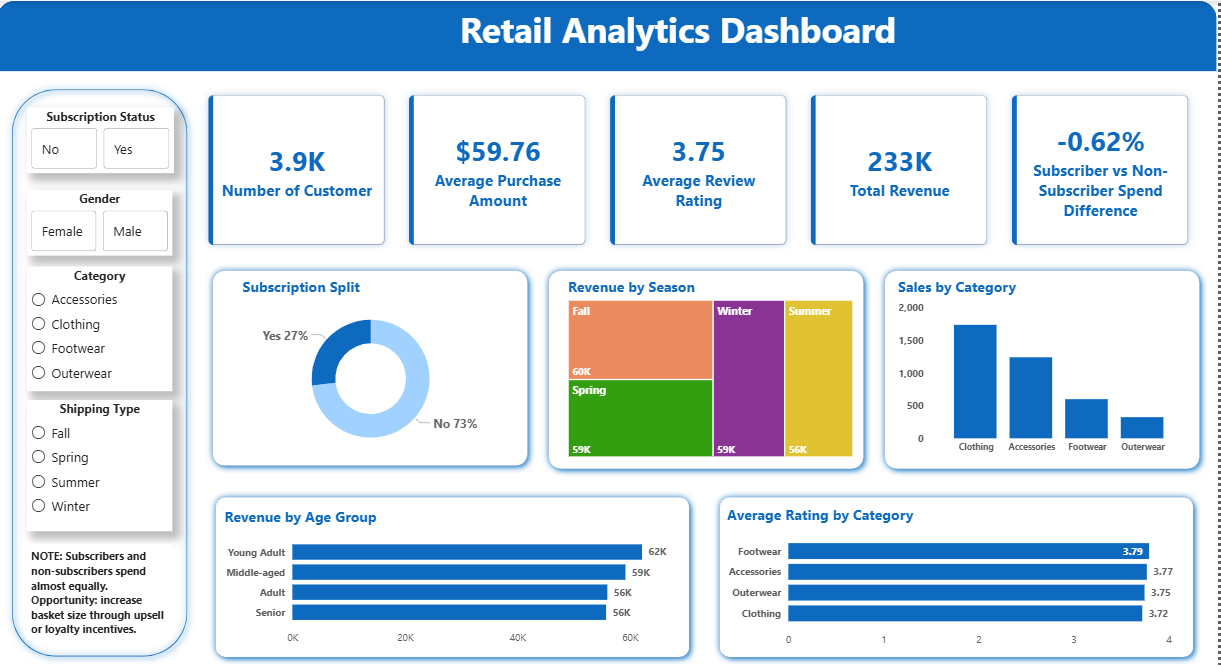The height and width of the screenshot is (667, 1221).
Task: Select the Clothing category radio button
Action: (x=39, y=324)
